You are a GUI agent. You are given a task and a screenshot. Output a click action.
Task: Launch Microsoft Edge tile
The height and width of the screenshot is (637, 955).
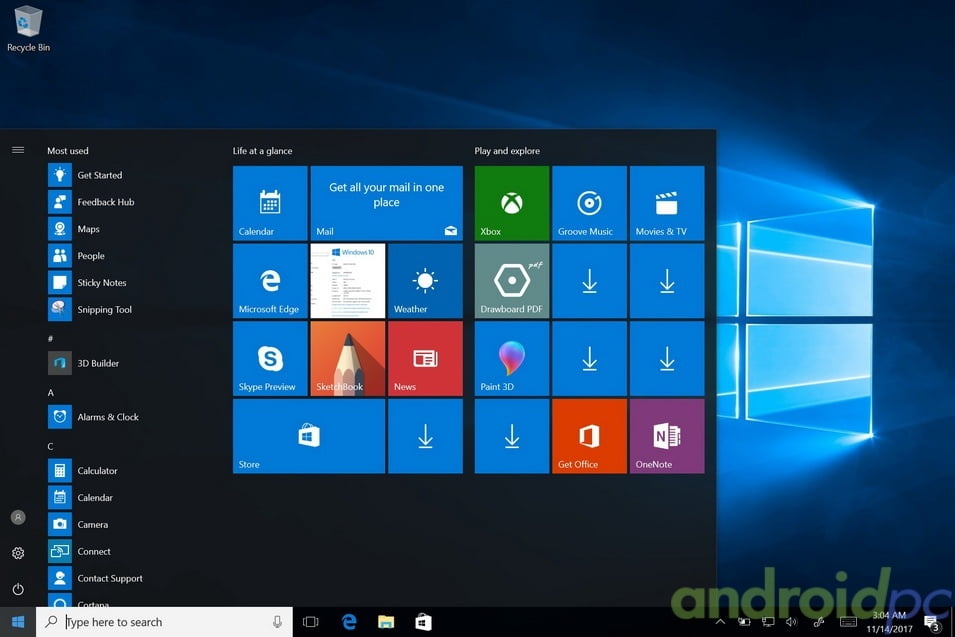click(270, 281)
